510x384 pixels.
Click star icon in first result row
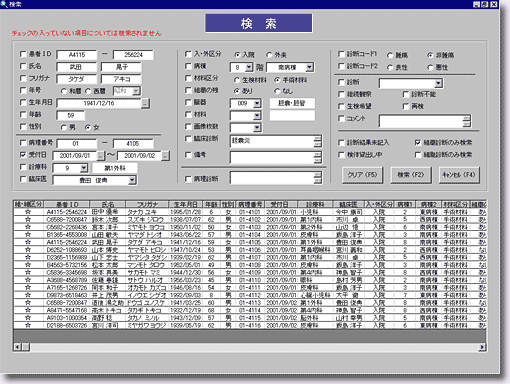(x=28, y=212)
